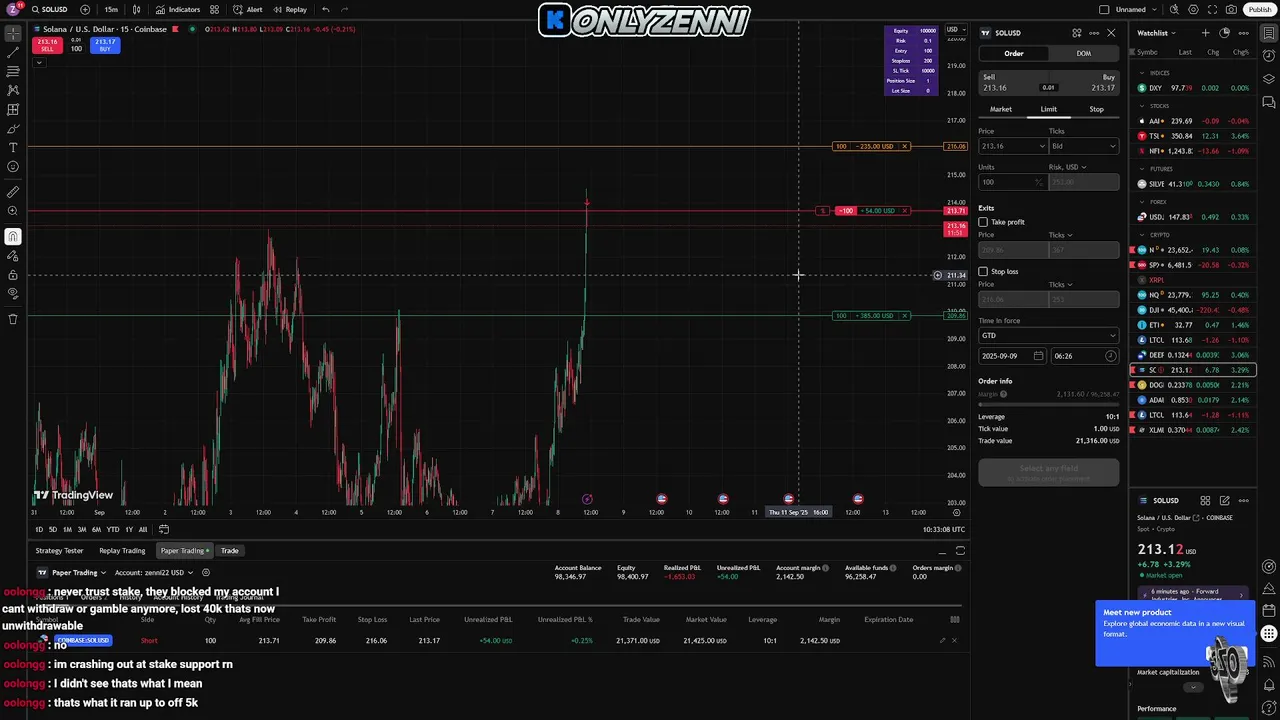This screenshot has height=720, width=1280.
Task: Start bar Replay mode
Action: click(290, 10)
